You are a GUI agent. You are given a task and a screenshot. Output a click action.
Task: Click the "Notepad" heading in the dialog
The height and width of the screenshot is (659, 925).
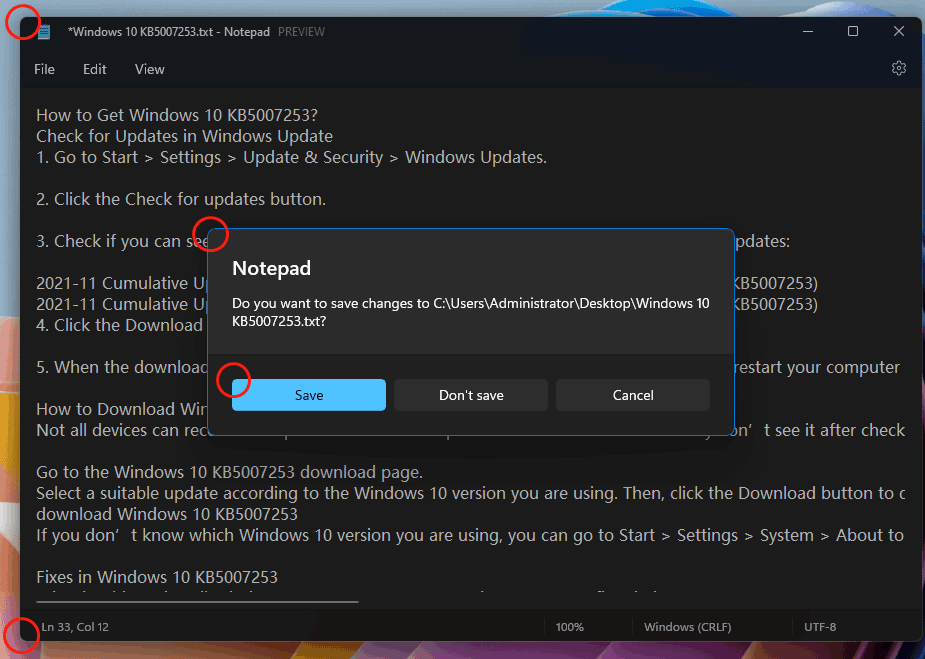pos(271,268)
